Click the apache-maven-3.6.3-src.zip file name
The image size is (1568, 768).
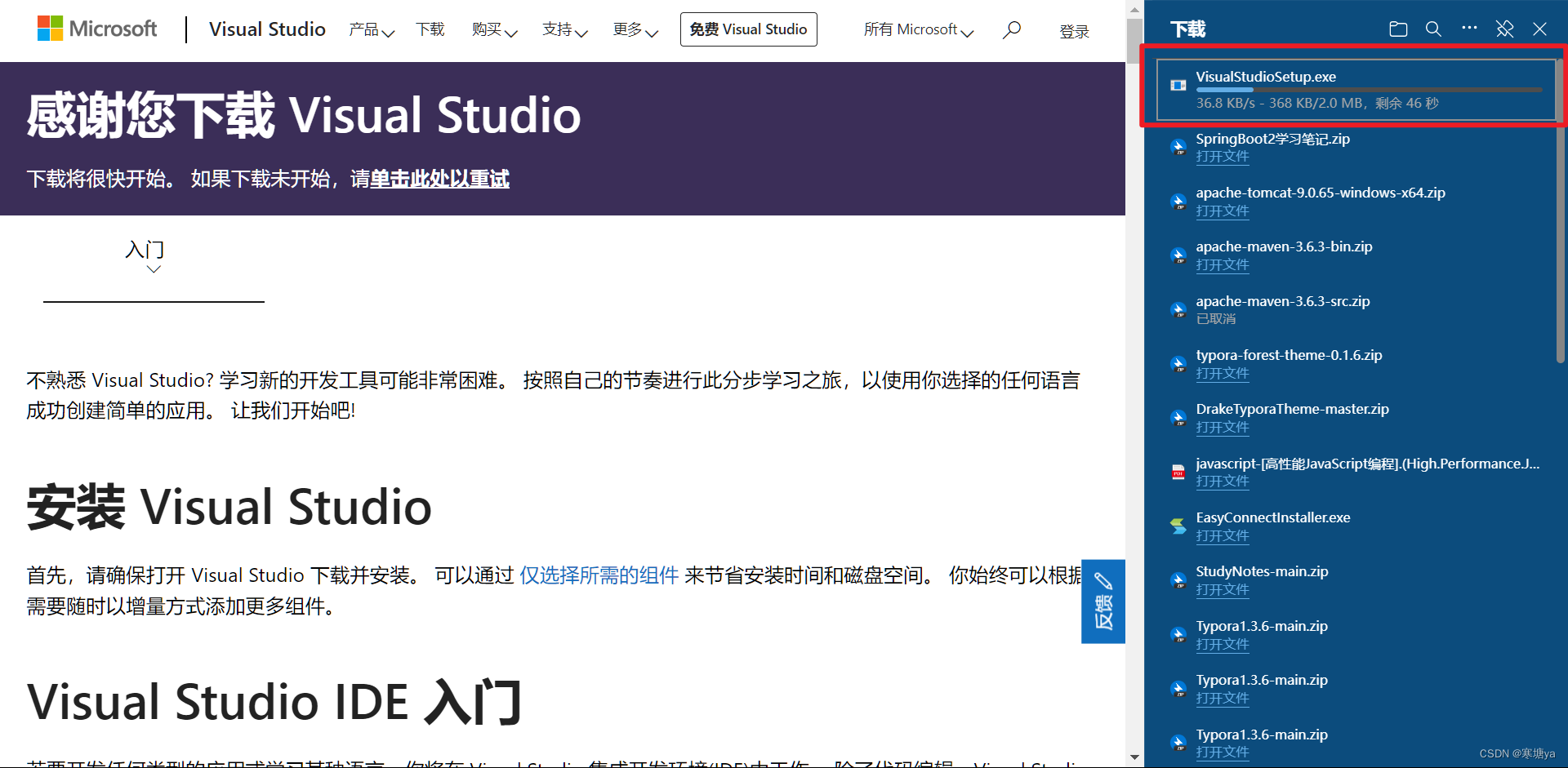click(1283, 301)
